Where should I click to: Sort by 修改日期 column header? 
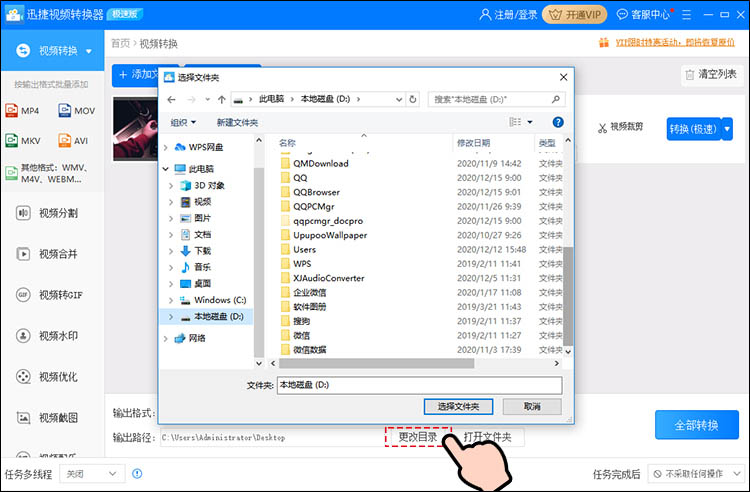point(474,143)
